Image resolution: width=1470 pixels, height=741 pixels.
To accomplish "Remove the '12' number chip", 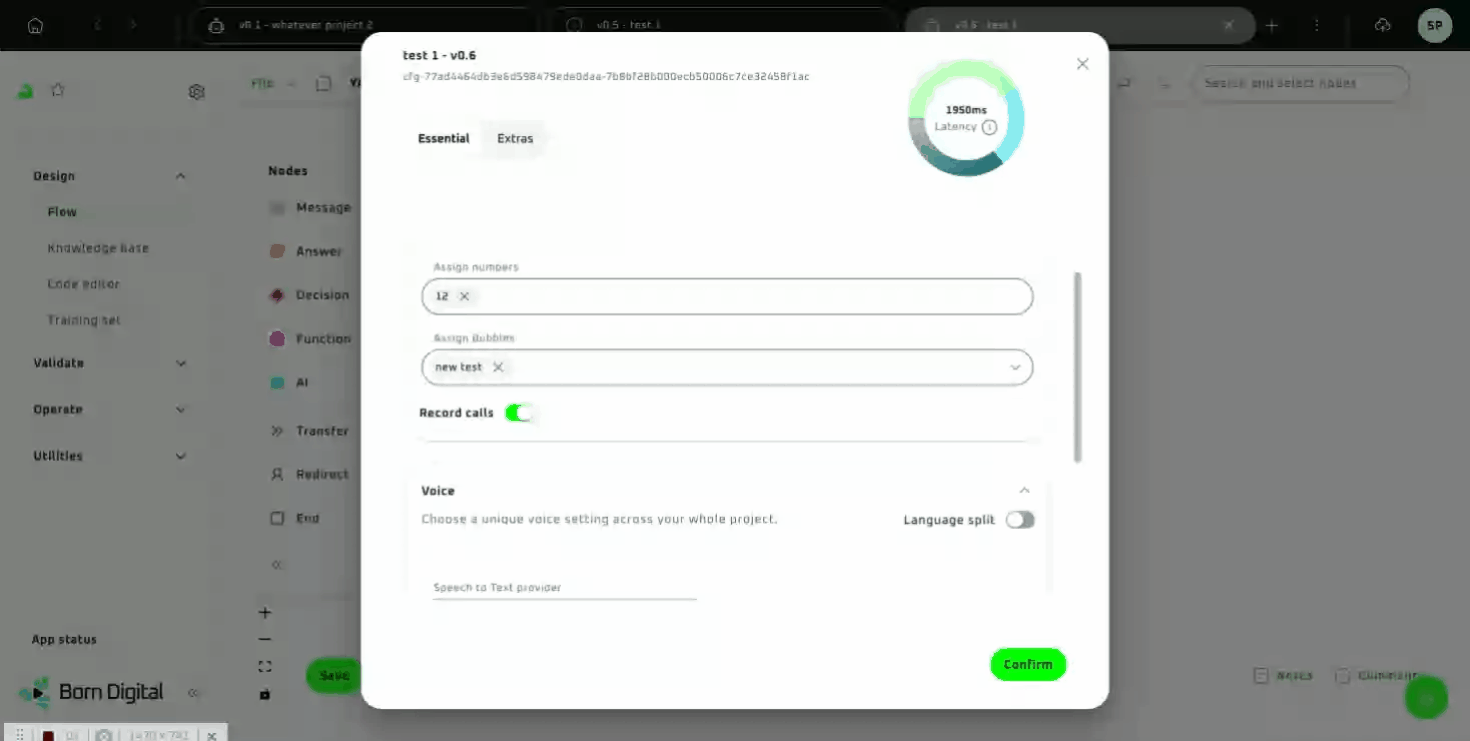I will pyautogui.click(x=464, y=296).
